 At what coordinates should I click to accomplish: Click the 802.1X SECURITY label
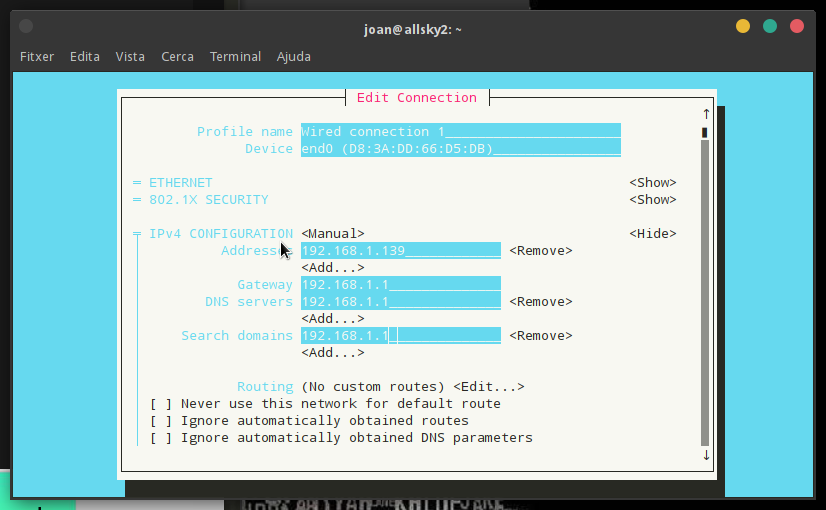point(209,200)
